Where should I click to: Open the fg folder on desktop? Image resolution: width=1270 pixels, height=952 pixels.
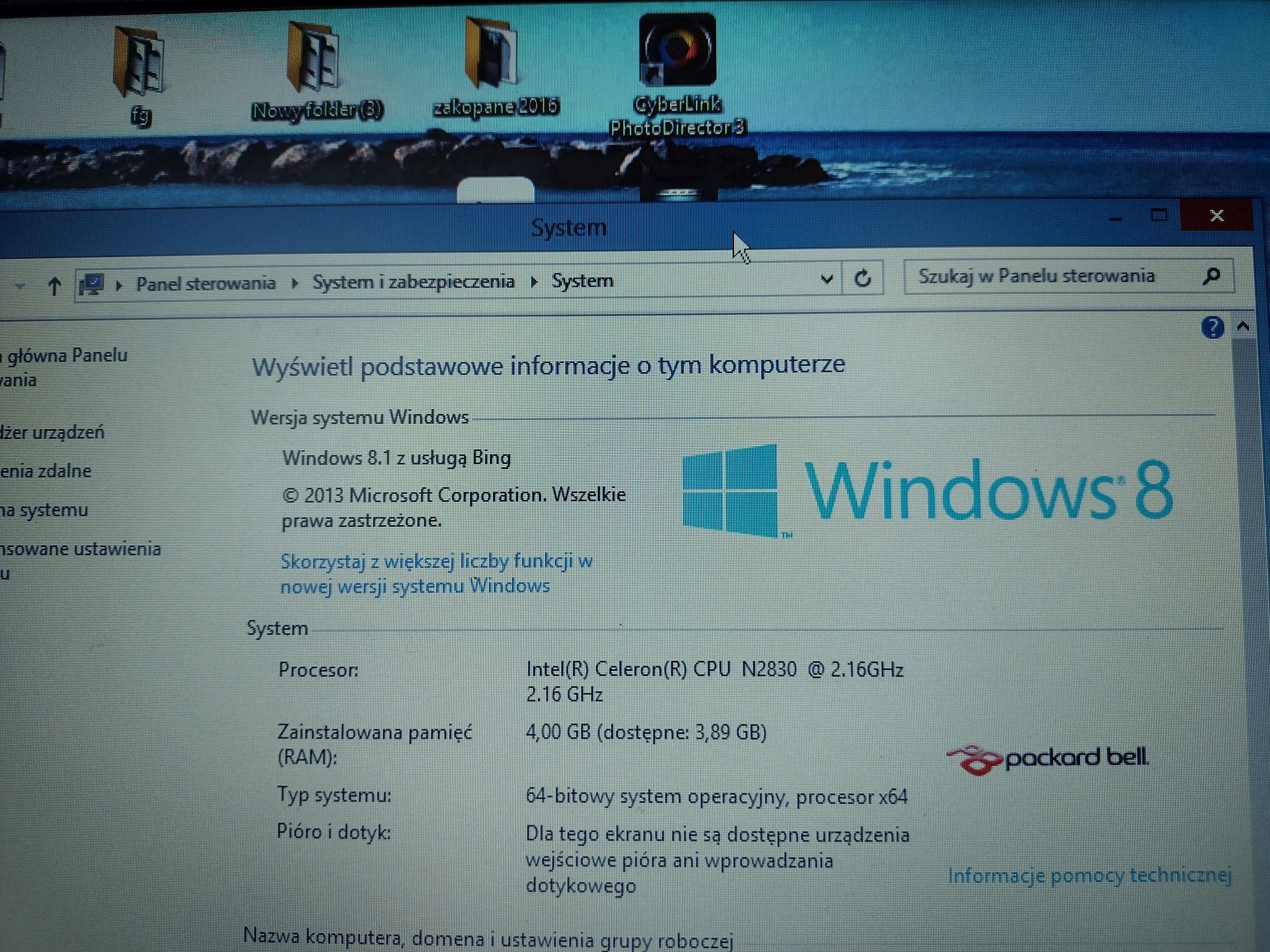point(140,73)
